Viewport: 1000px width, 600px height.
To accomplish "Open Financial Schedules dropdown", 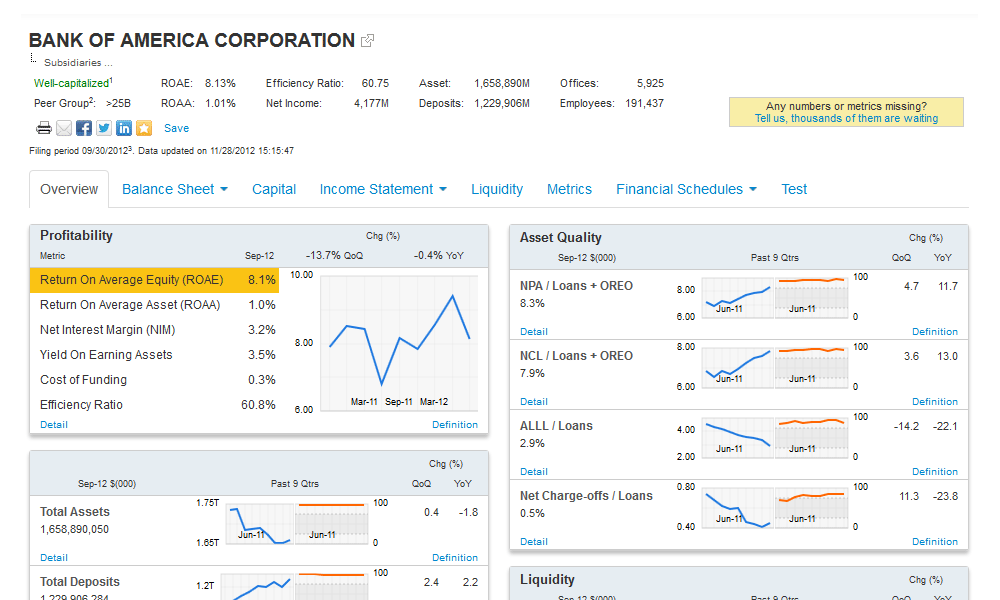I will [x=686, y=189].
